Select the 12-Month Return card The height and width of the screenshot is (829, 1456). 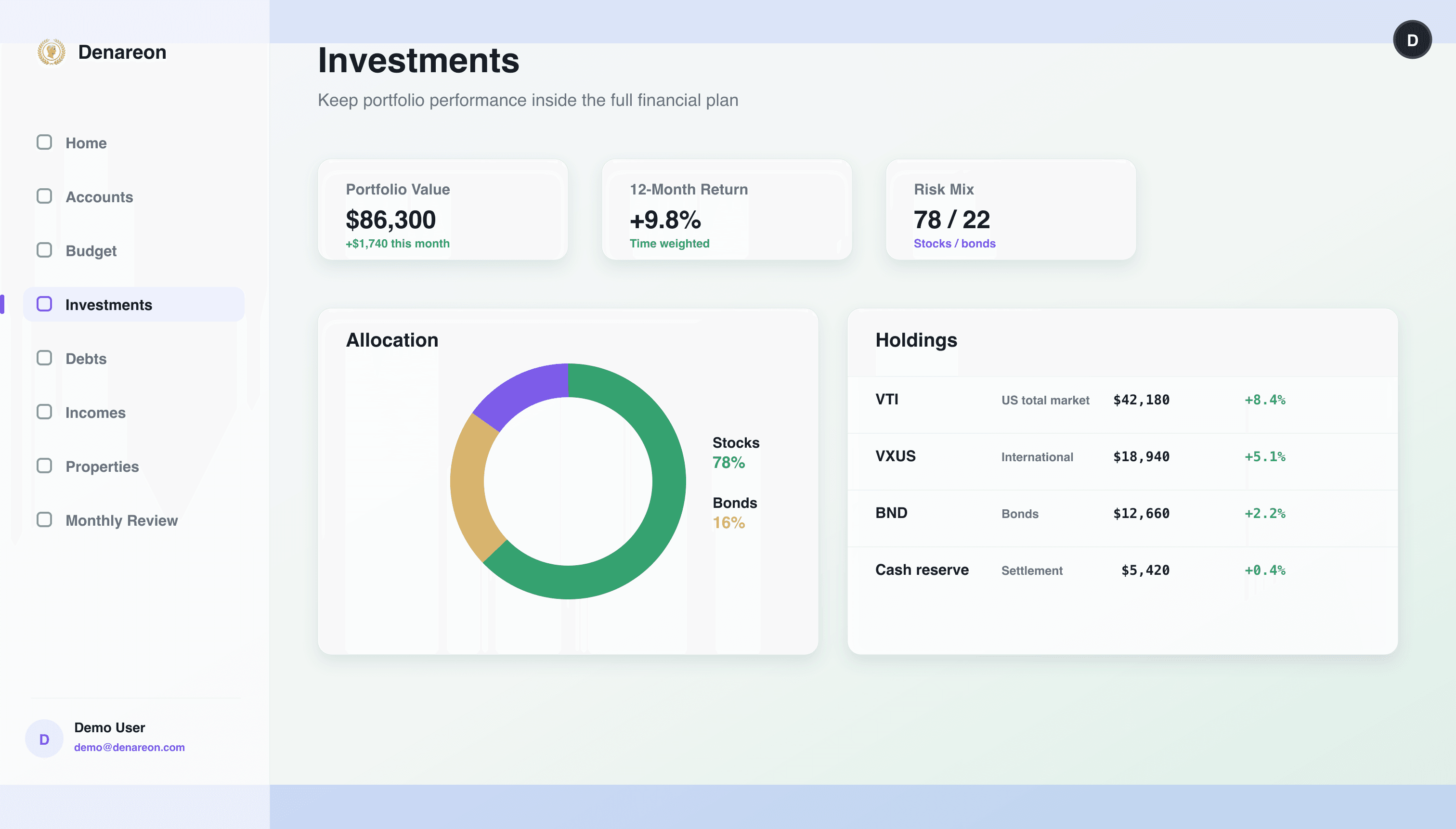coord(727,209)
